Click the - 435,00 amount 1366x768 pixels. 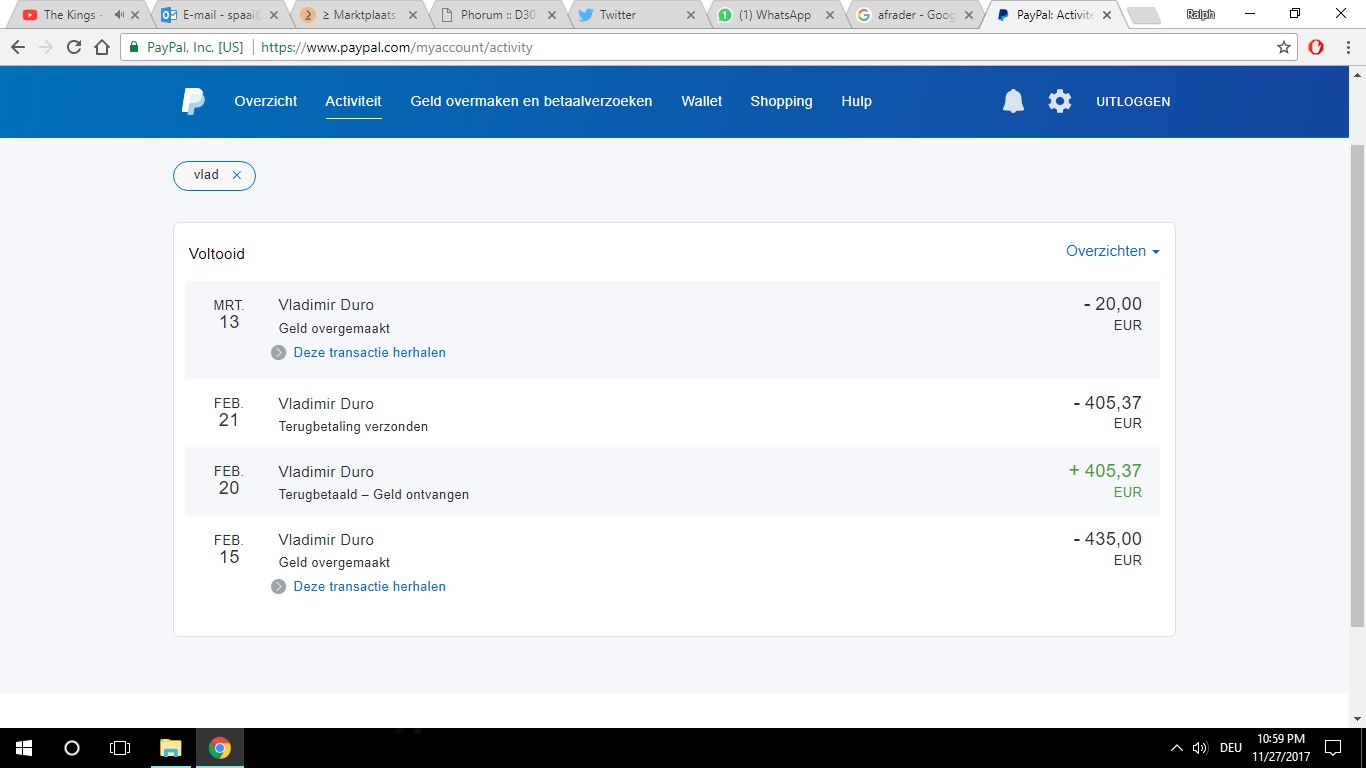[1108, 539]
